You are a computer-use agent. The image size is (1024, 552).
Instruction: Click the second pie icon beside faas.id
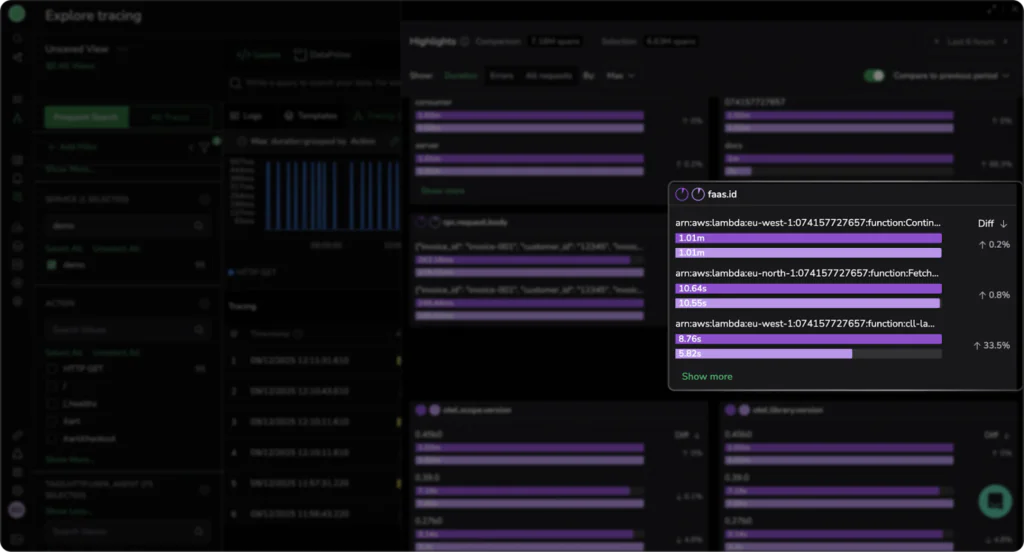[x=698, y=194]
